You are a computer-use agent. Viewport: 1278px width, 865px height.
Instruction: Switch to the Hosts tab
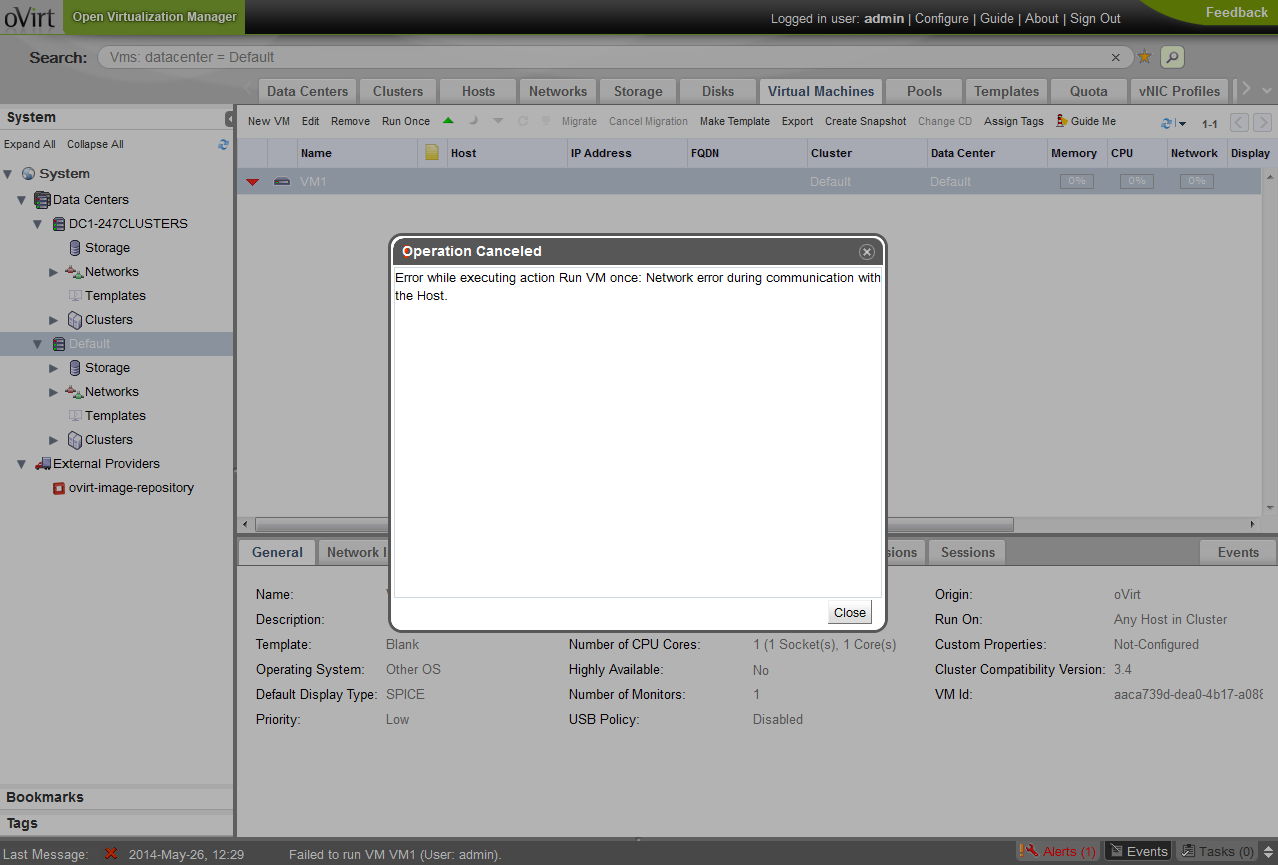pos(478,91)
